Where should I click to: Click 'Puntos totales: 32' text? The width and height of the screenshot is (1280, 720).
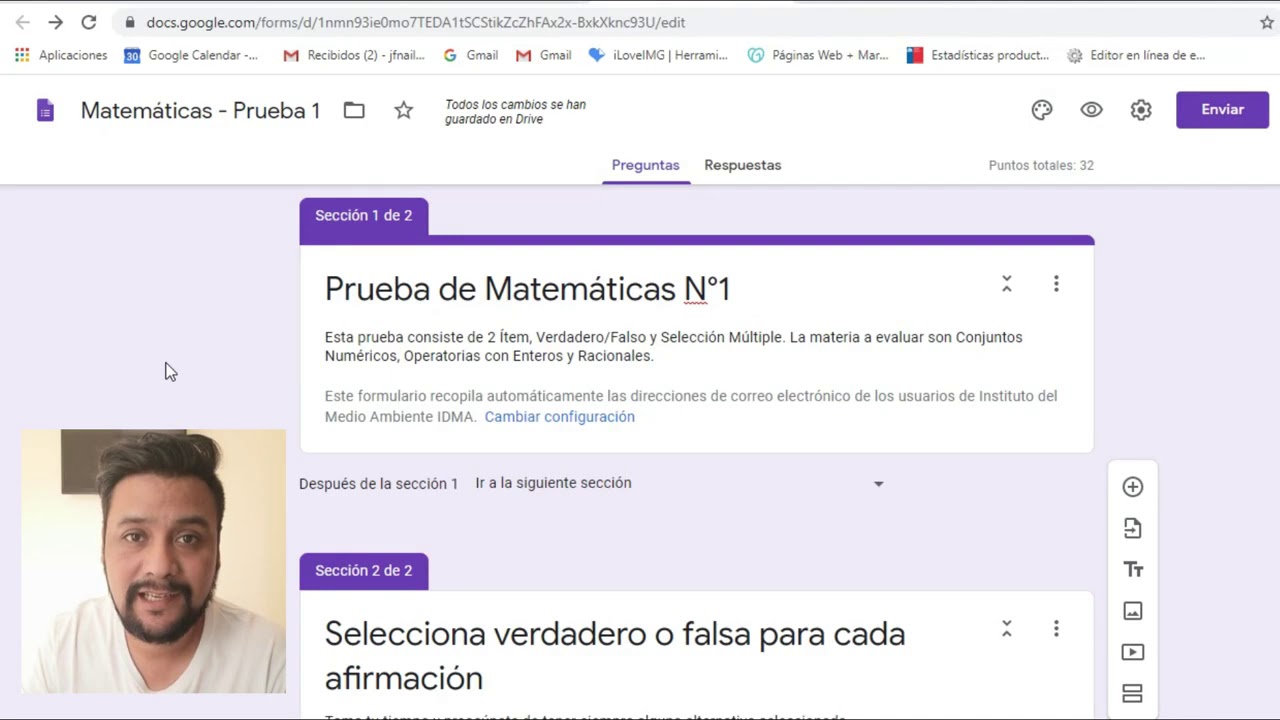tap(1041, 166)
